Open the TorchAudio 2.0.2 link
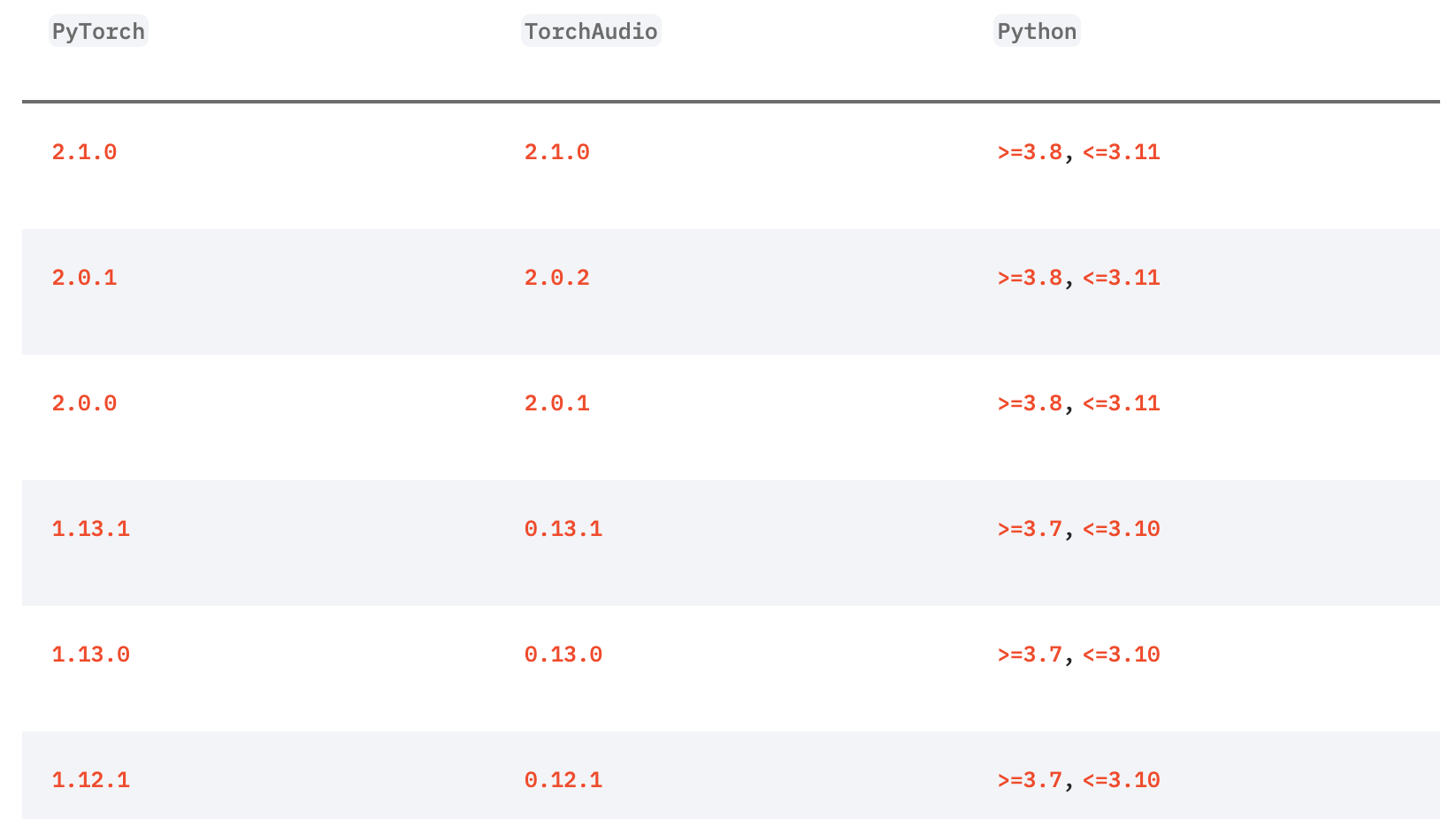 click(557, 278)
